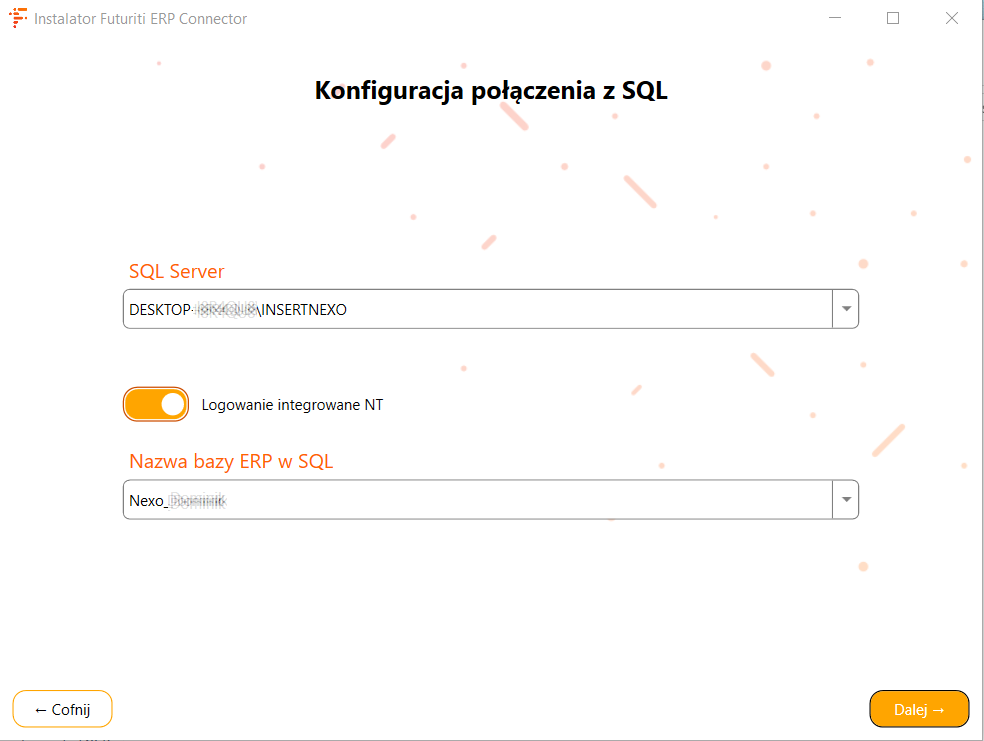Image resolution: width=984 pixels, height=741 pixels.
Task: Click the SQL Server combo box field
Action: (x=478, y=310)
